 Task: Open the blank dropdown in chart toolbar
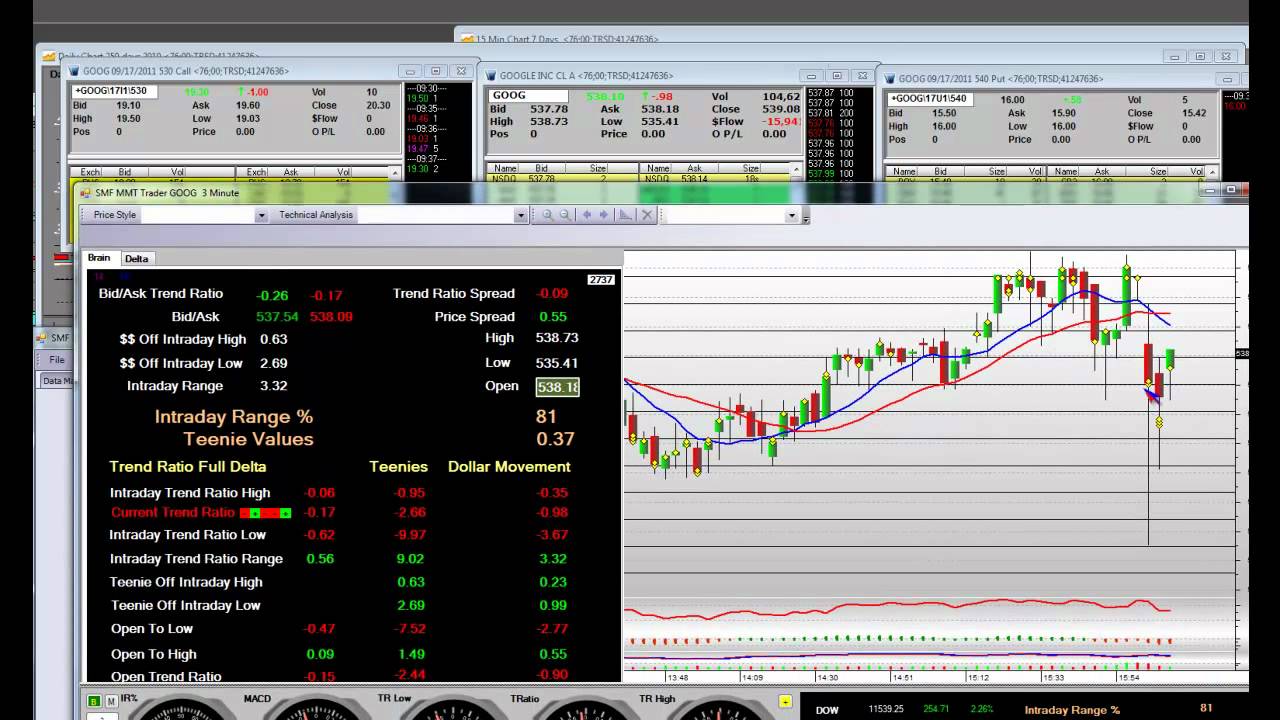click(x=791, y=215)
